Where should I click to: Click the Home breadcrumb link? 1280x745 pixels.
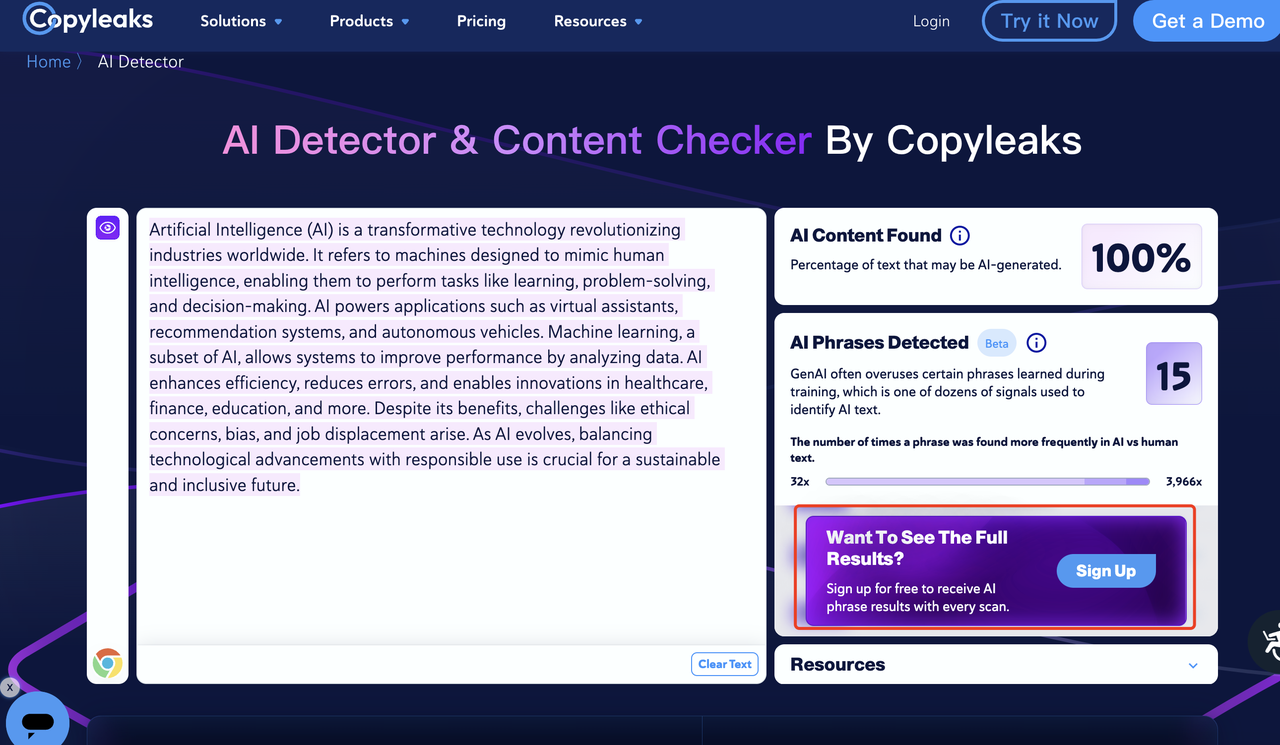point(48,62)
